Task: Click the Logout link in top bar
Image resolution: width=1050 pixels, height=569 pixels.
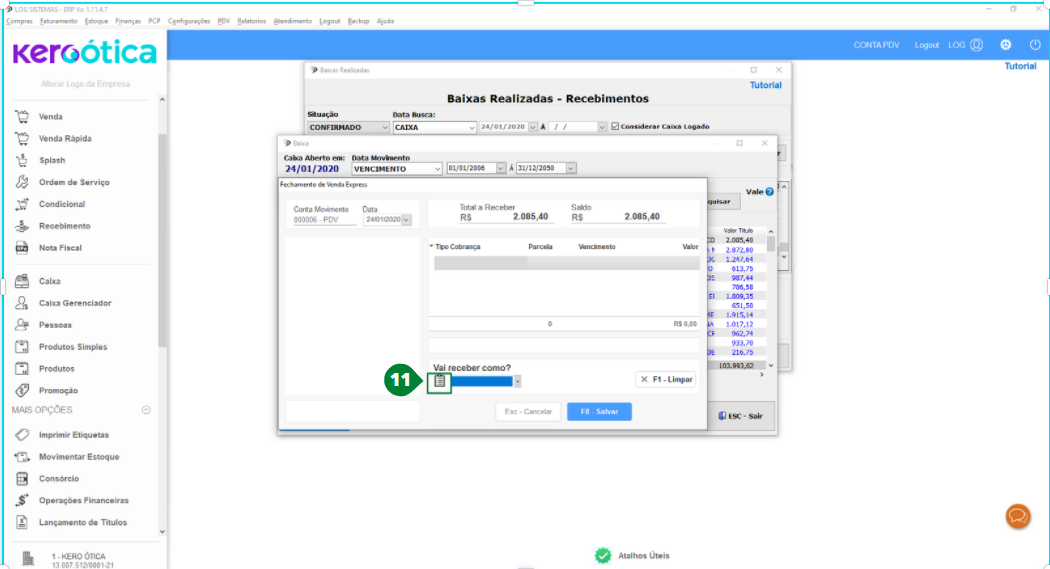Action: 927,45
